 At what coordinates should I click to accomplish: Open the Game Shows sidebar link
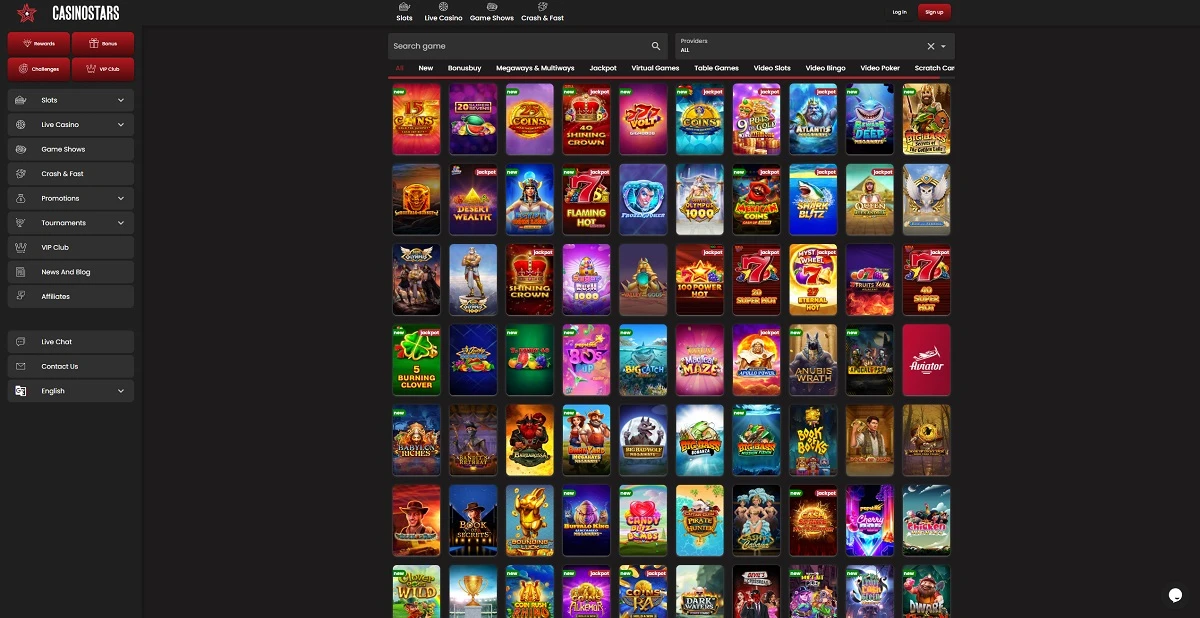[70, 149]
